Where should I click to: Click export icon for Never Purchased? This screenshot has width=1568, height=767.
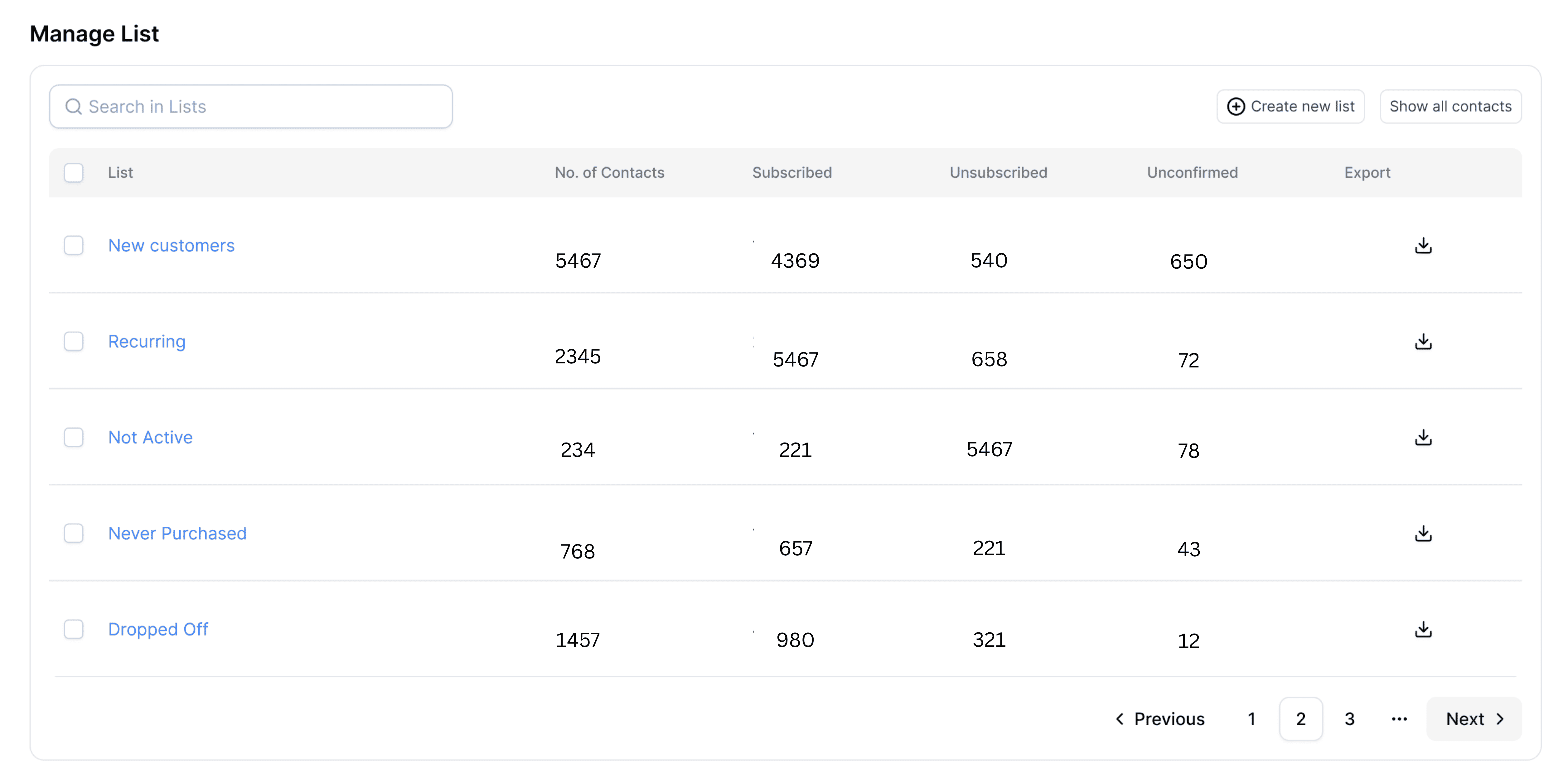coord(1423,534)
